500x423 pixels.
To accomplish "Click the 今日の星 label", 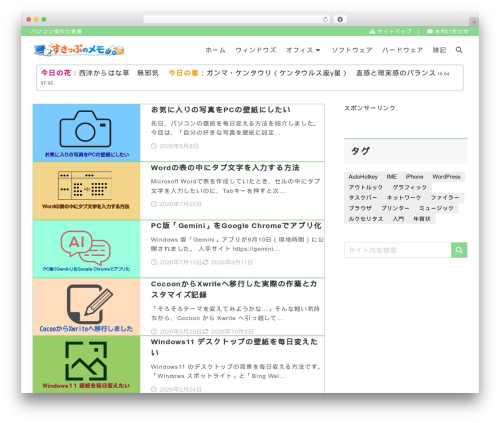I will point(183,73).
